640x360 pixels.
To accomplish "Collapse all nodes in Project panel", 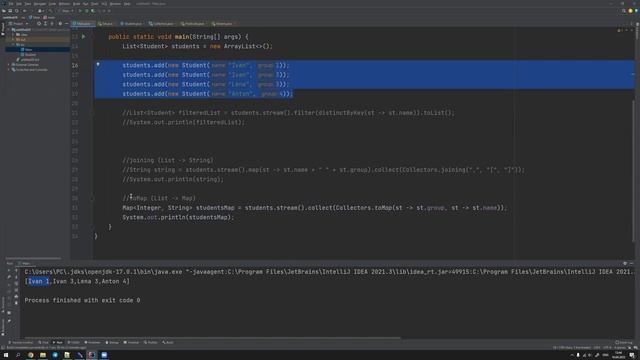I will (52, 24).
